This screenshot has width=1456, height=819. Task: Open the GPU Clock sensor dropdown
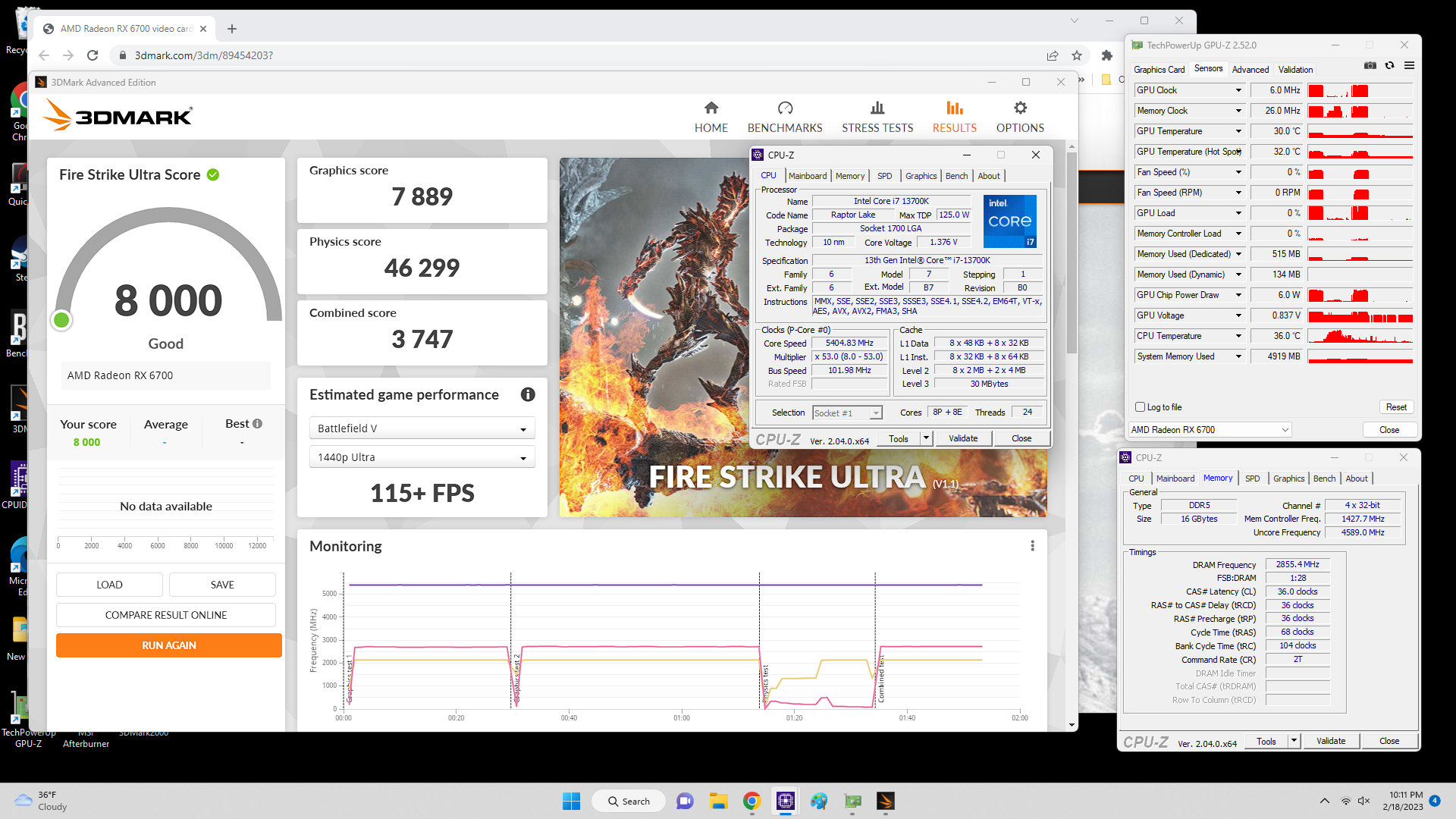click(x=1238, y=90)
